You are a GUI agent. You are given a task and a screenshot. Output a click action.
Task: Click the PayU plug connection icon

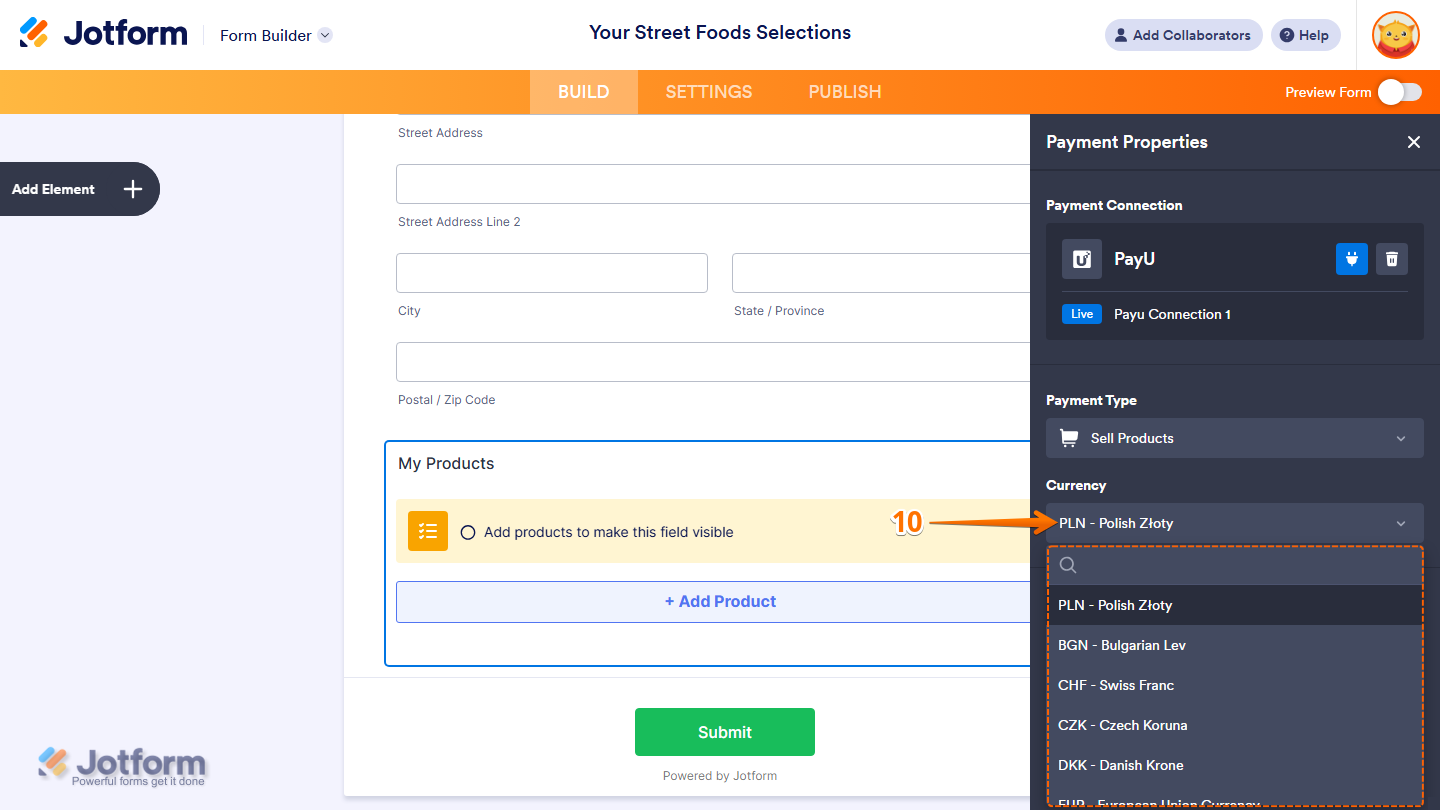pyautogui.click(x=1351, y=259)
